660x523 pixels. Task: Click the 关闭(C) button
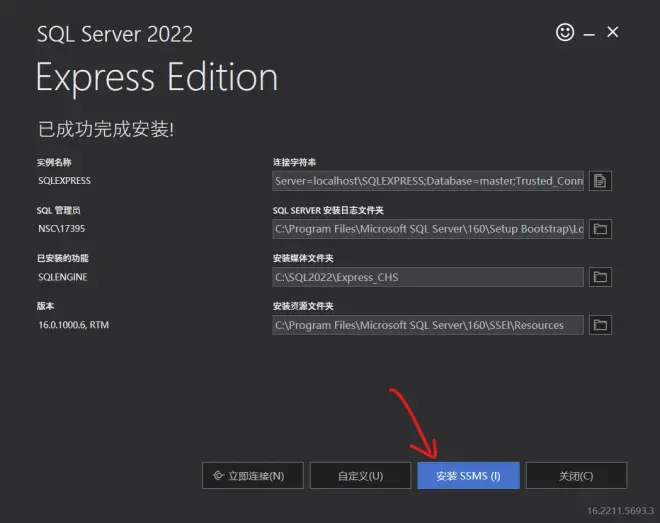pos(576,475)
